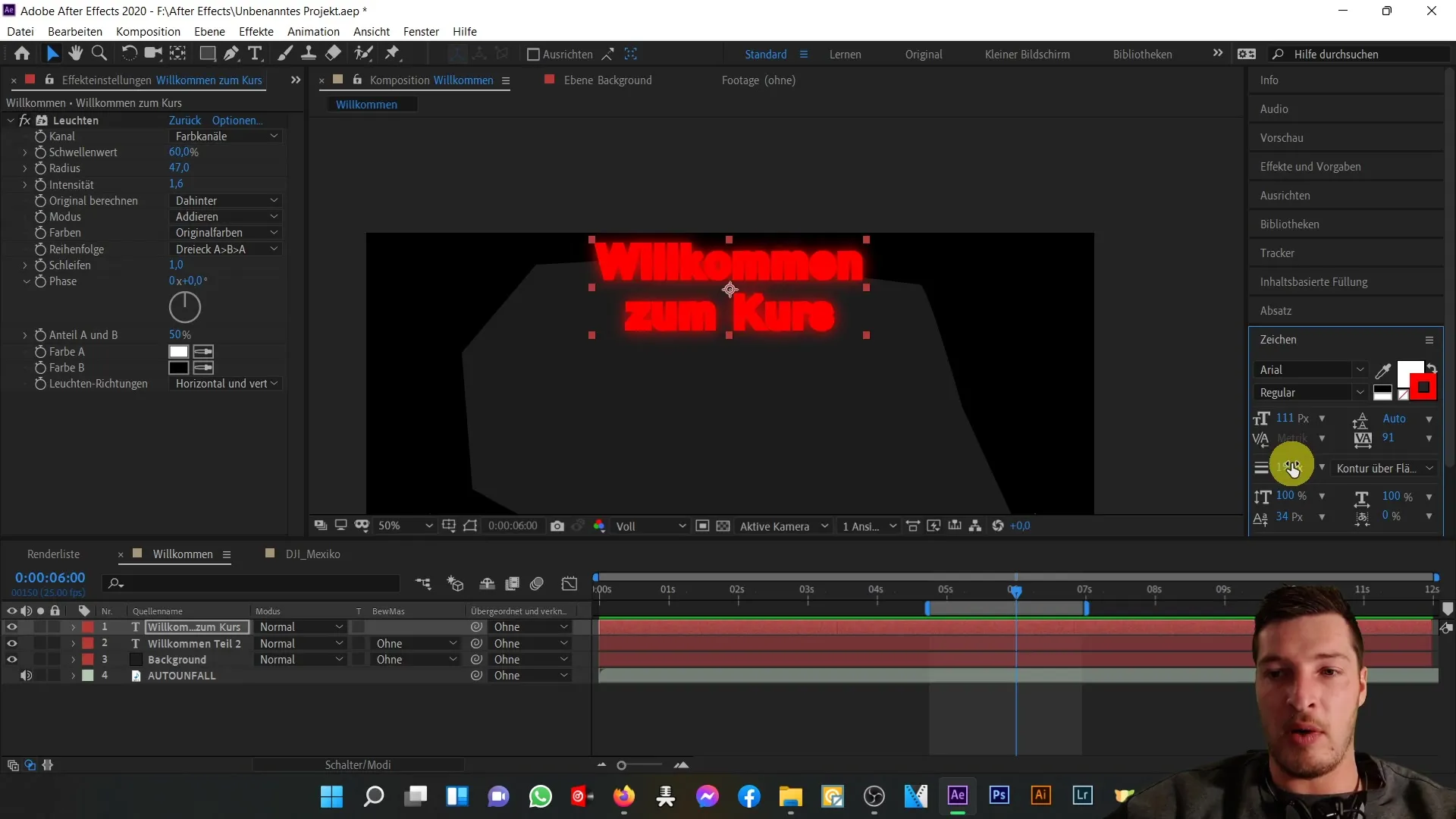Open the Tracker panel
This screenshot has width=1456, height=819.
[x=1277, y=253]
